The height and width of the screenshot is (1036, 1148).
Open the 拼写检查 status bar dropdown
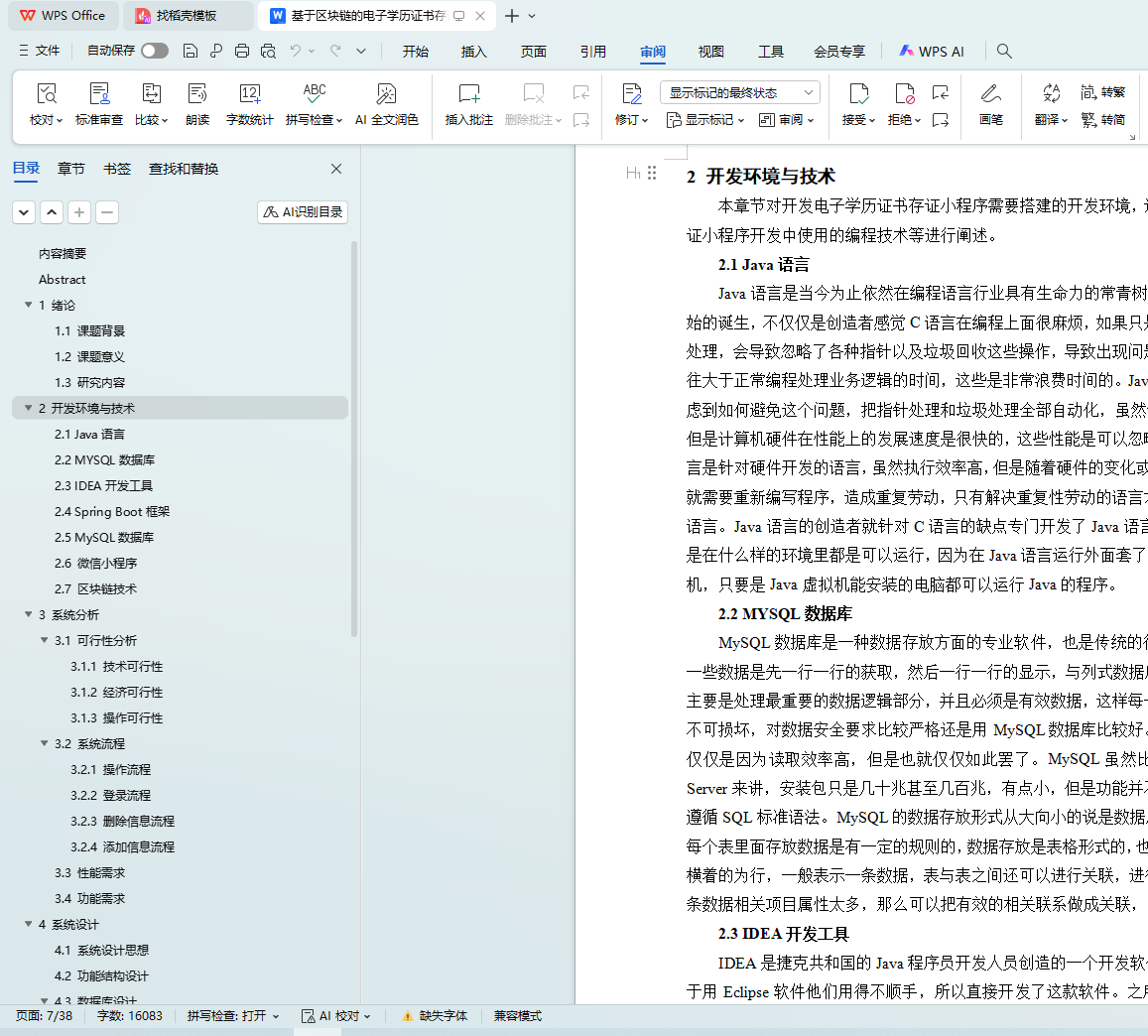(x=233, y=1016)
